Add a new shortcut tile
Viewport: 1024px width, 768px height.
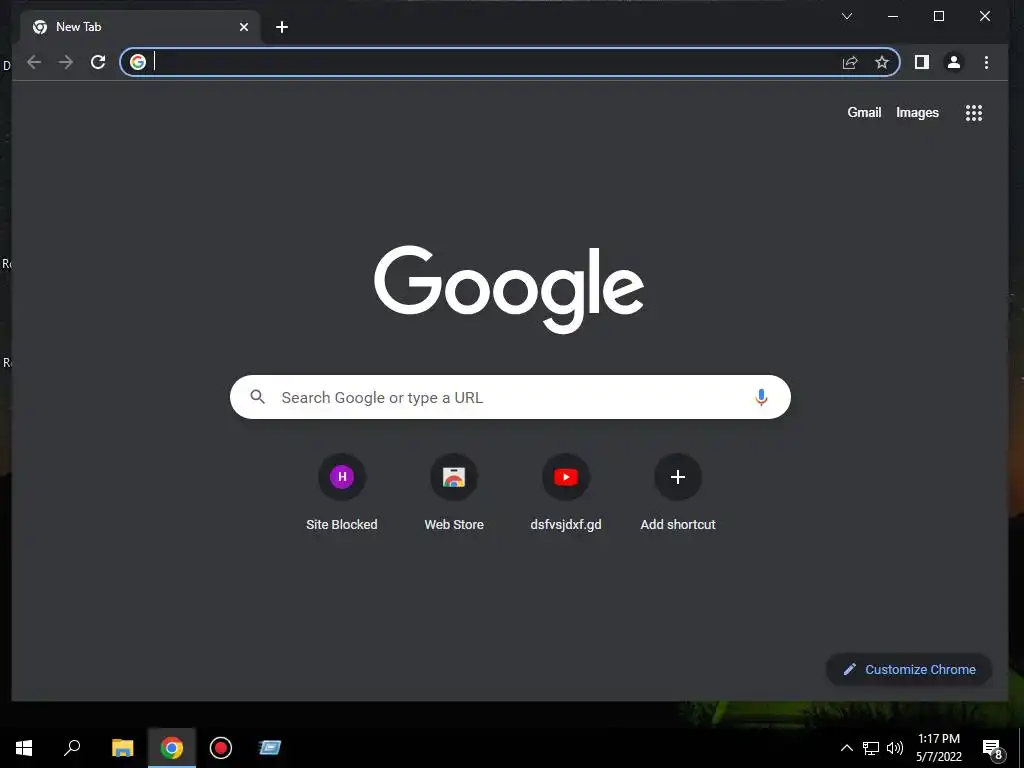(678, 492)
